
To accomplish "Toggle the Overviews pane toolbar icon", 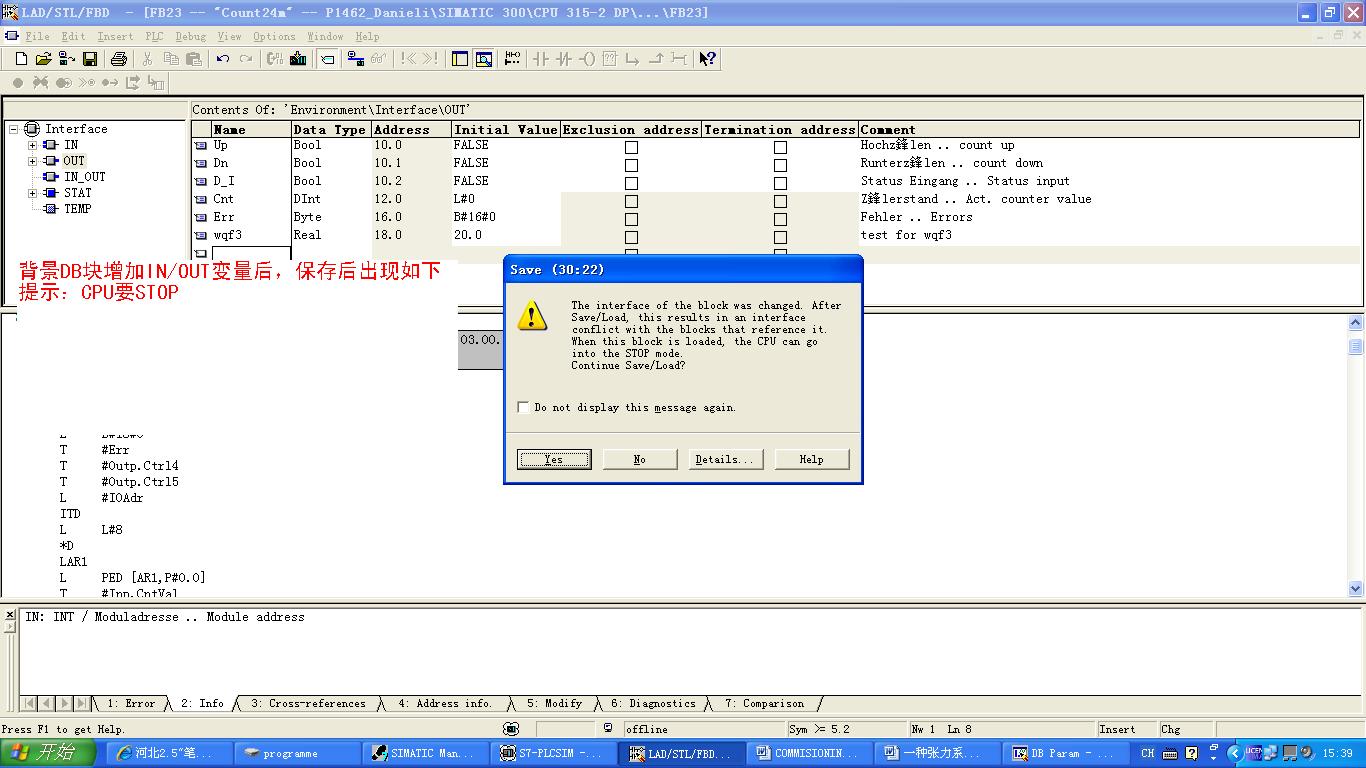I will click(x=460, y=59).
